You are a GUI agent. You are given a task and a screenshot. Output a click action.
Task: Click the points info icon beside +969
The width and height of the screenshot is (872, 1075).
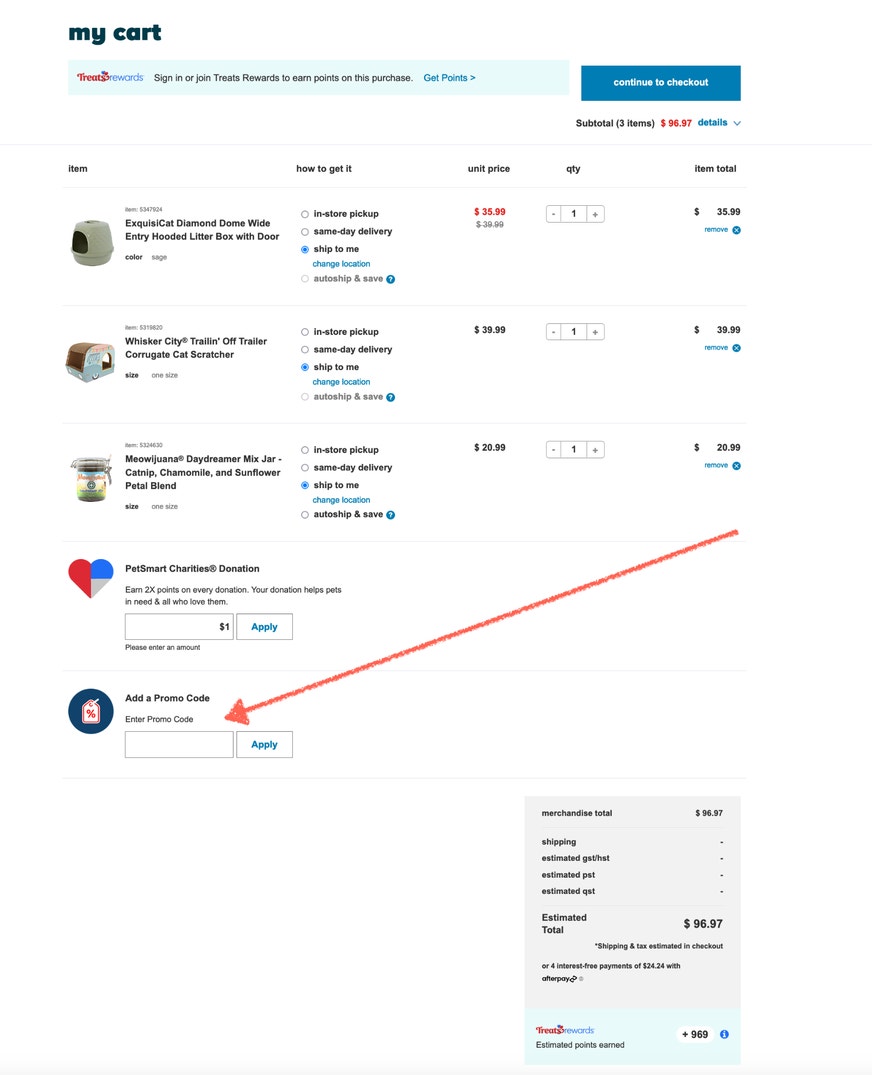click(x=725, y=1035)
